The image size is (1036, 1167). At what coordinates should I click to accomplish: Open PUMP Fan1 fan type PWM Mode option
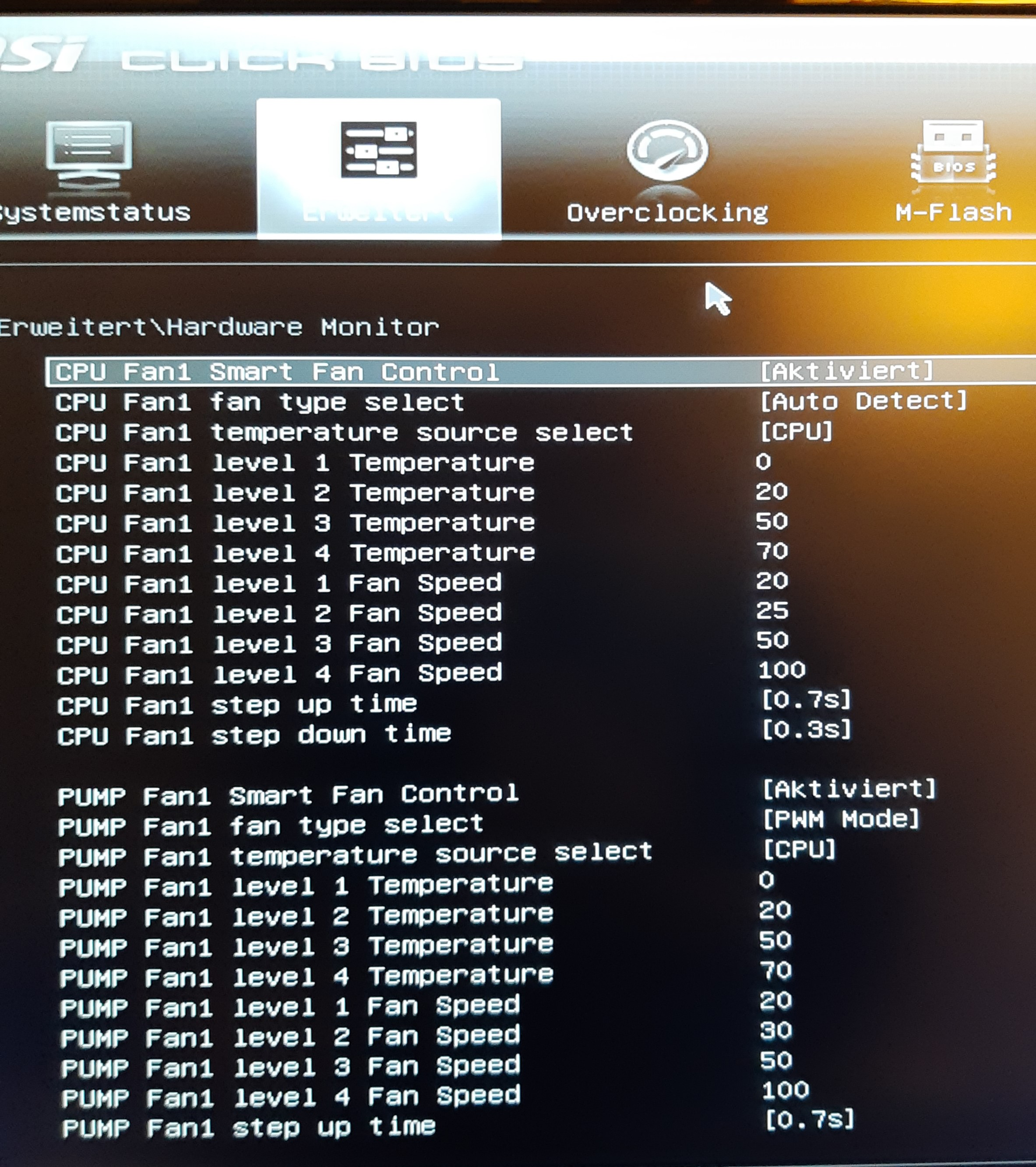coord(841,819)
